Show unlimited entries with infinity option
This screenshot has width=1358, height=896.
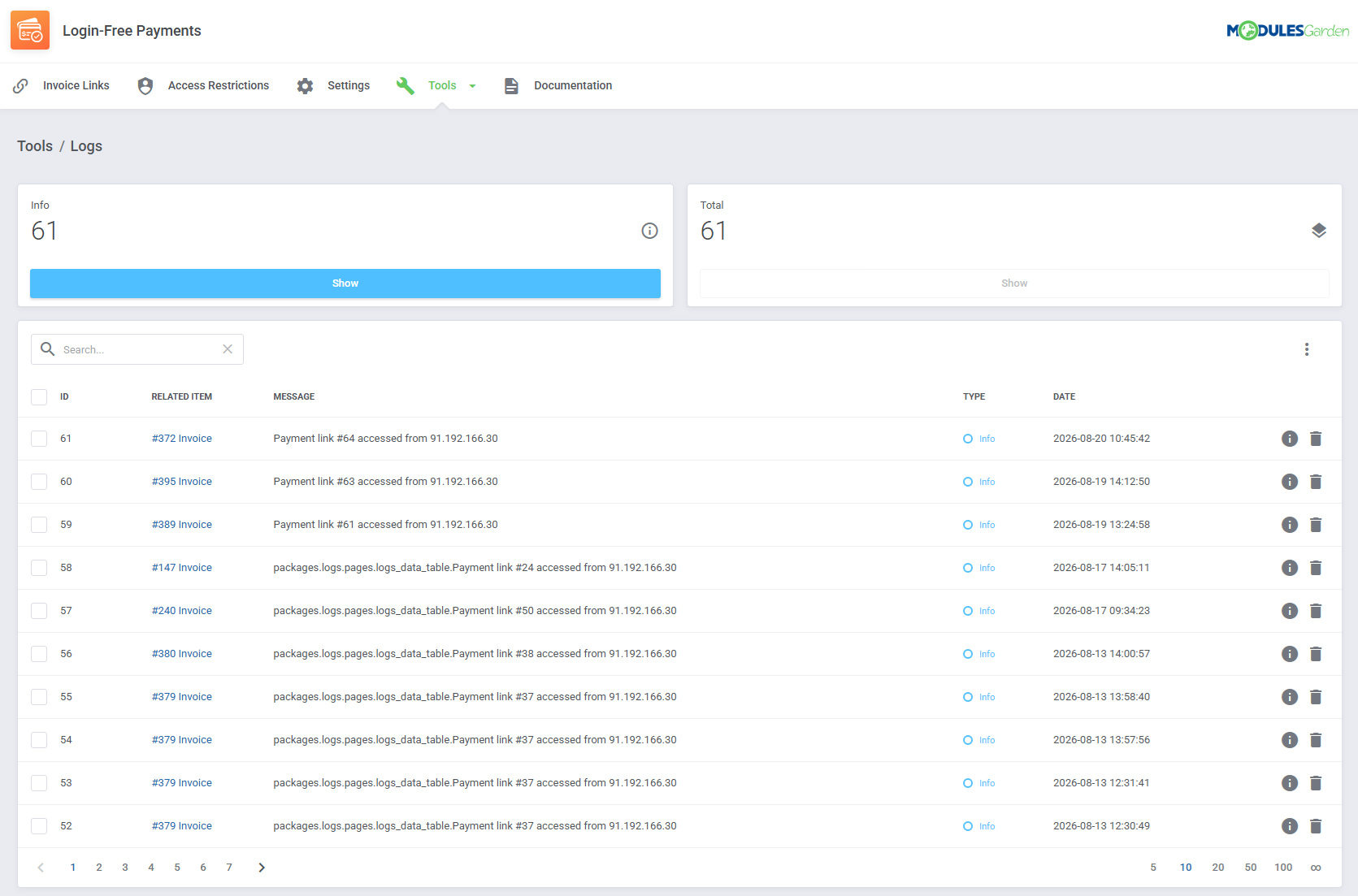click(x=1316, y=868)
